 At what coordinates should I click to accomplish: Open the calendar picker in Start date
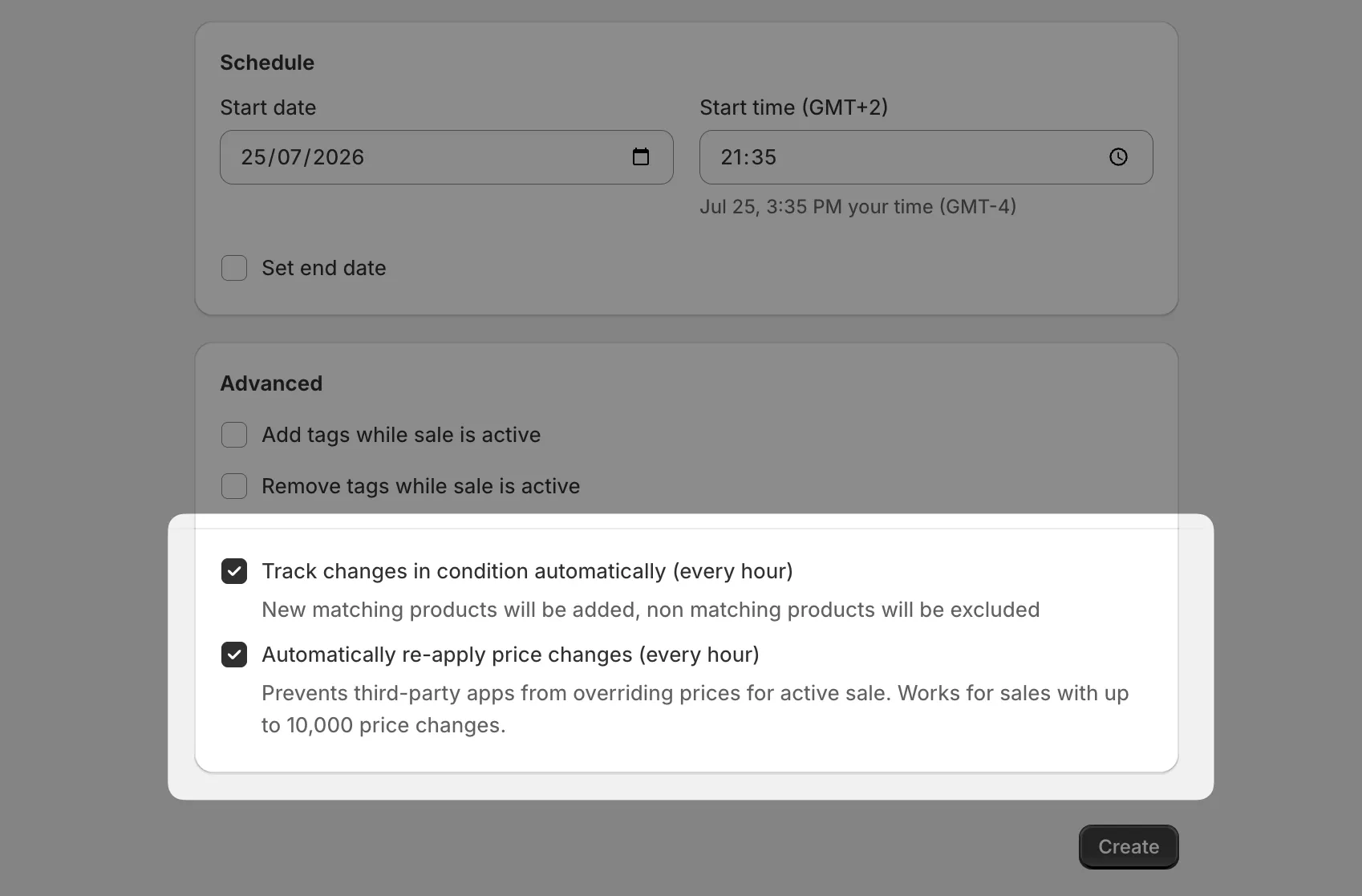pos(640,157)
